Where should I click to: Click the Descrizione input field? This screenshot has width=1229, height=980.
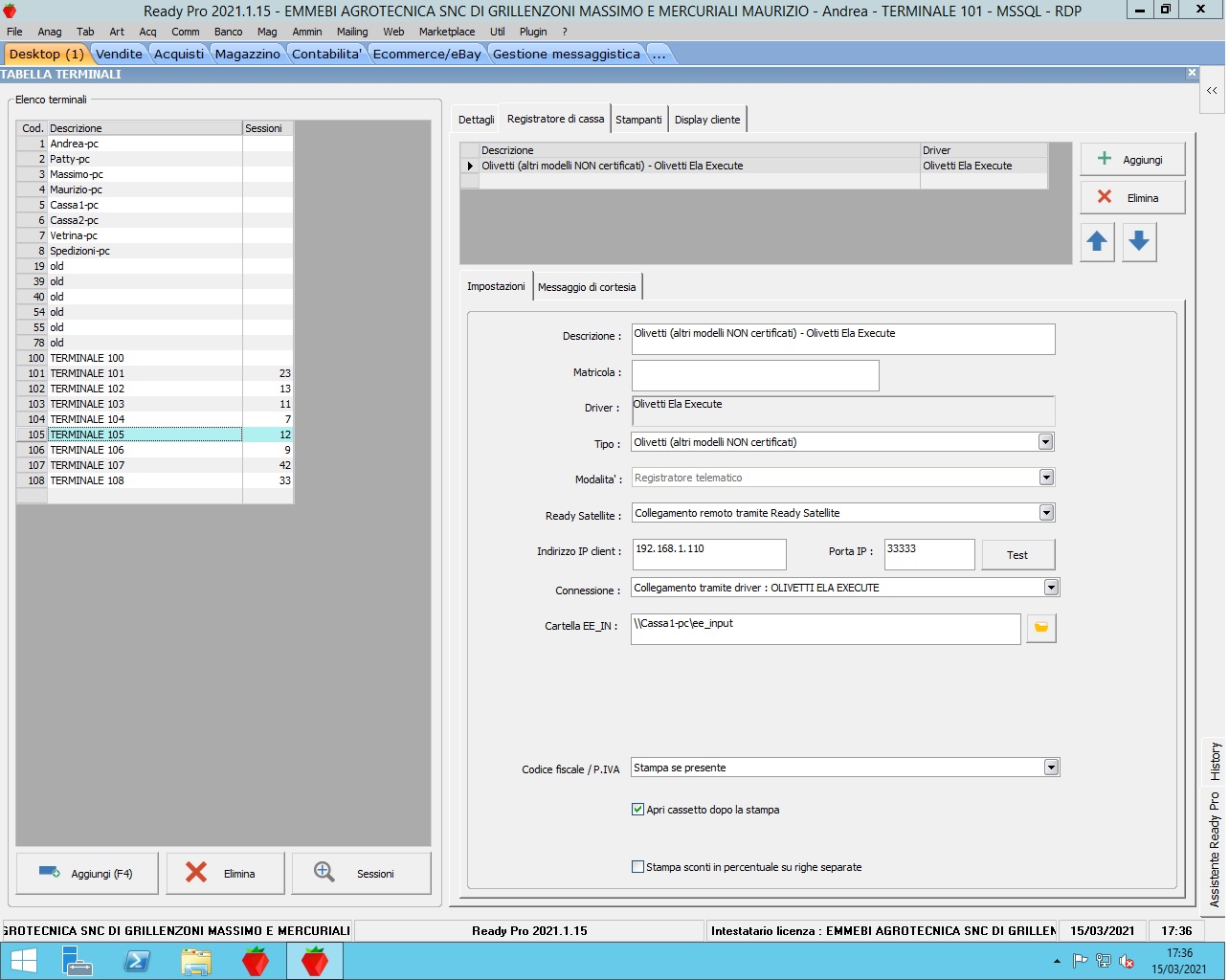pos(843,339)
